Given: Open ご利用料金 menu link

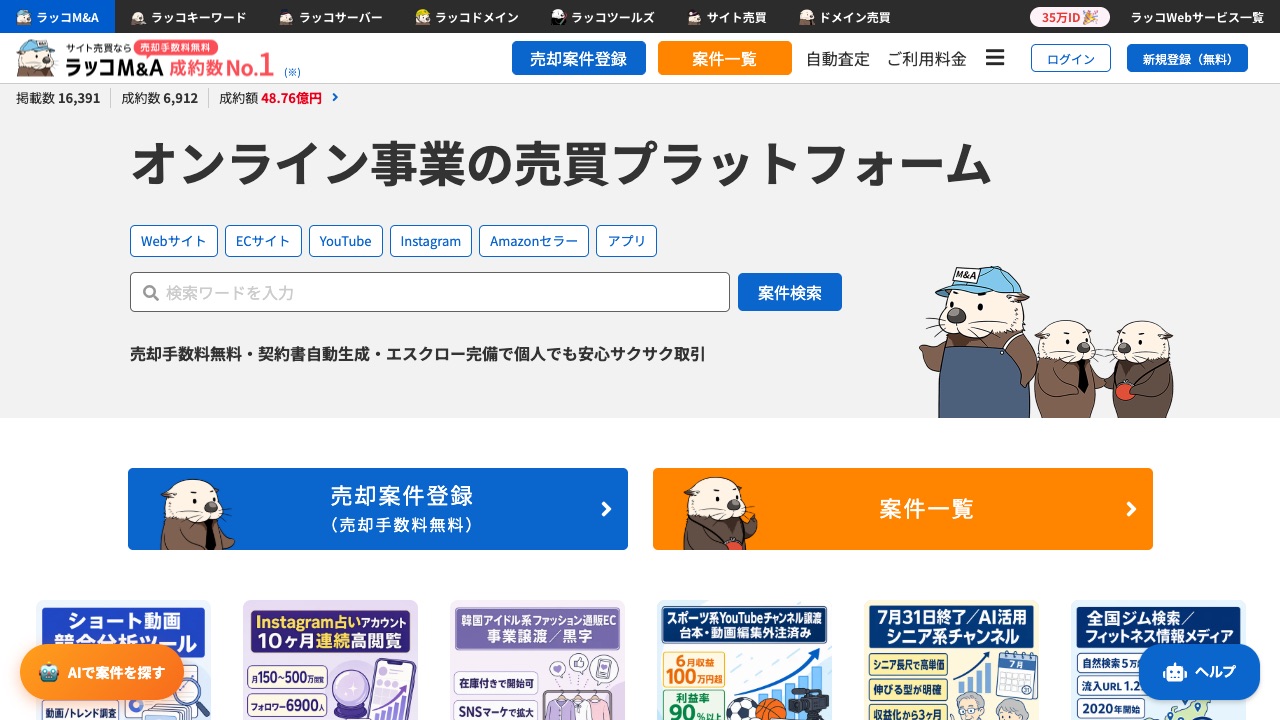Looking at the screenshot, I should click(x=927, y=58).
